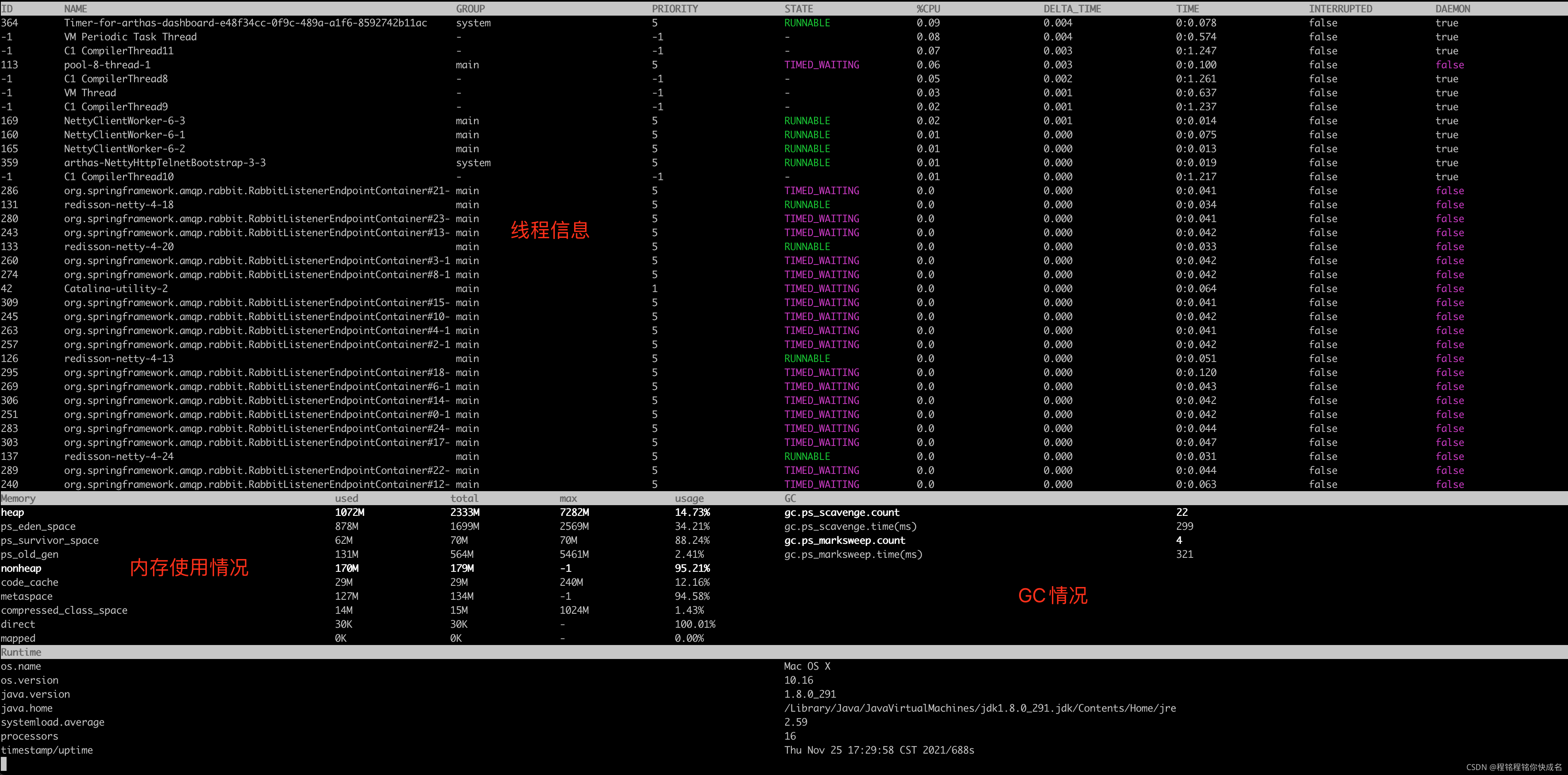The width and height of the screenshot is (1568, 775).
Task: Click the red 线程信息 annotation text
Action: 550,230
